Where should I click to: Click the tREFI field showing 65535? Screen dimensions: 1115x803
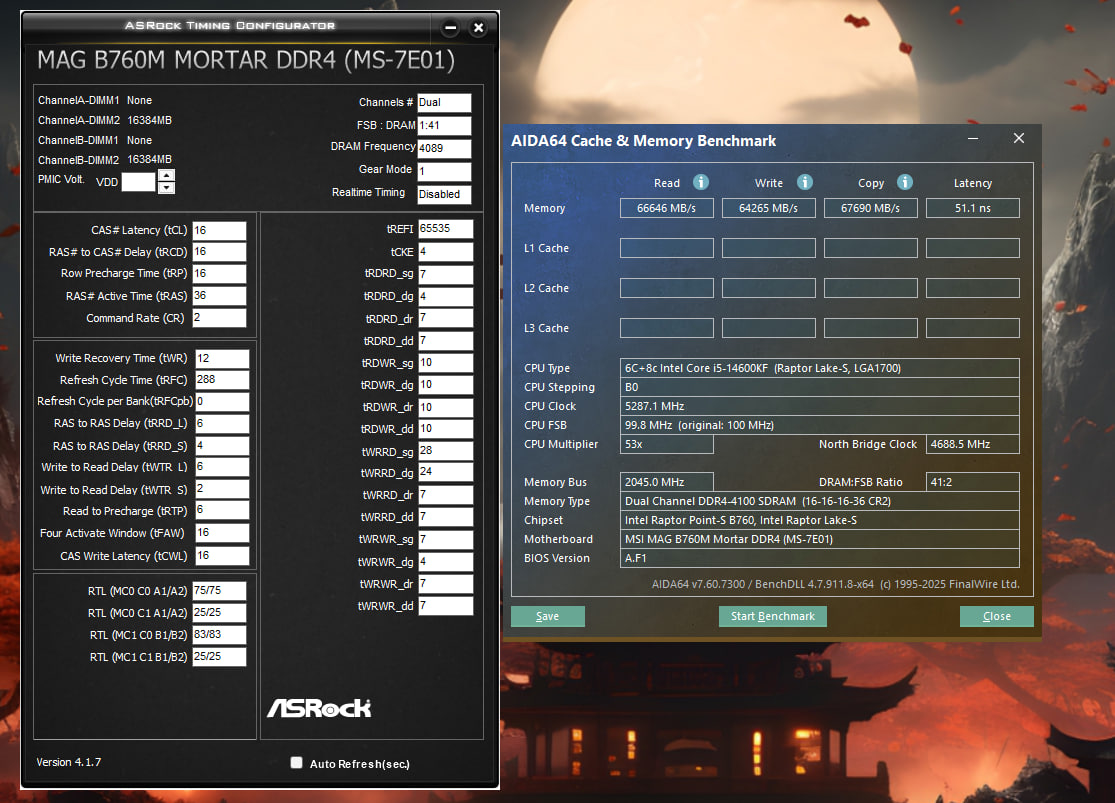[x=446, y=229]
